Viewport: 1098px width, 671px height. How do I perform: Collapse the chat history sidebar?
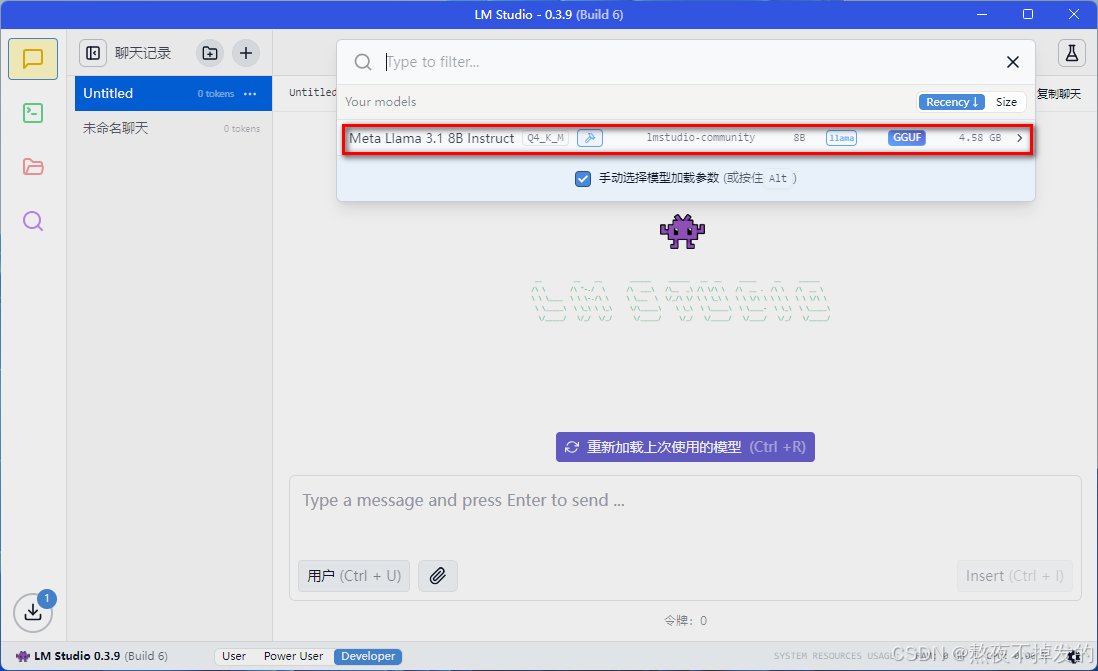click(x=93, y=53)
